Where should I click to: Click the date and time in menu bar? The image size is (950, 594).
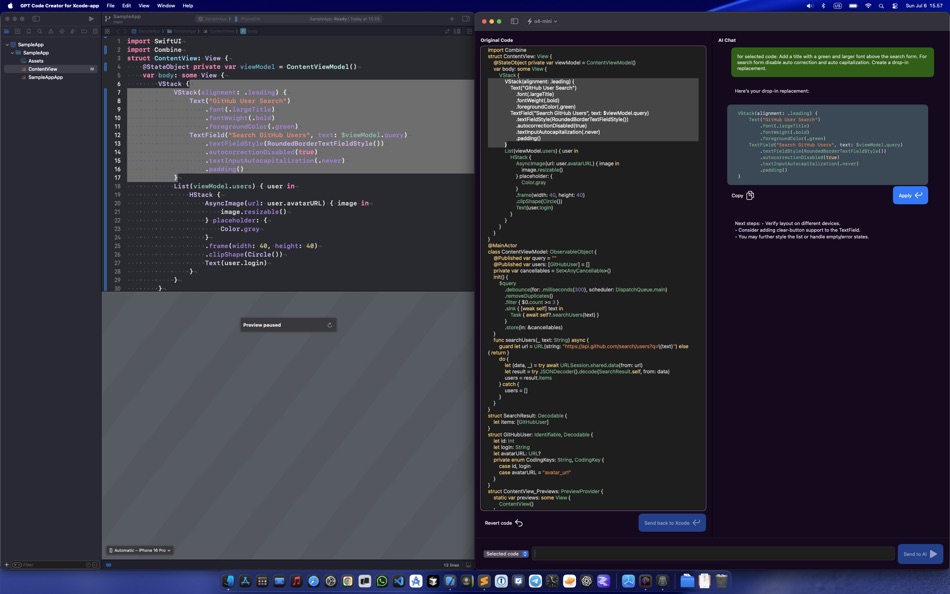point(925,5)
